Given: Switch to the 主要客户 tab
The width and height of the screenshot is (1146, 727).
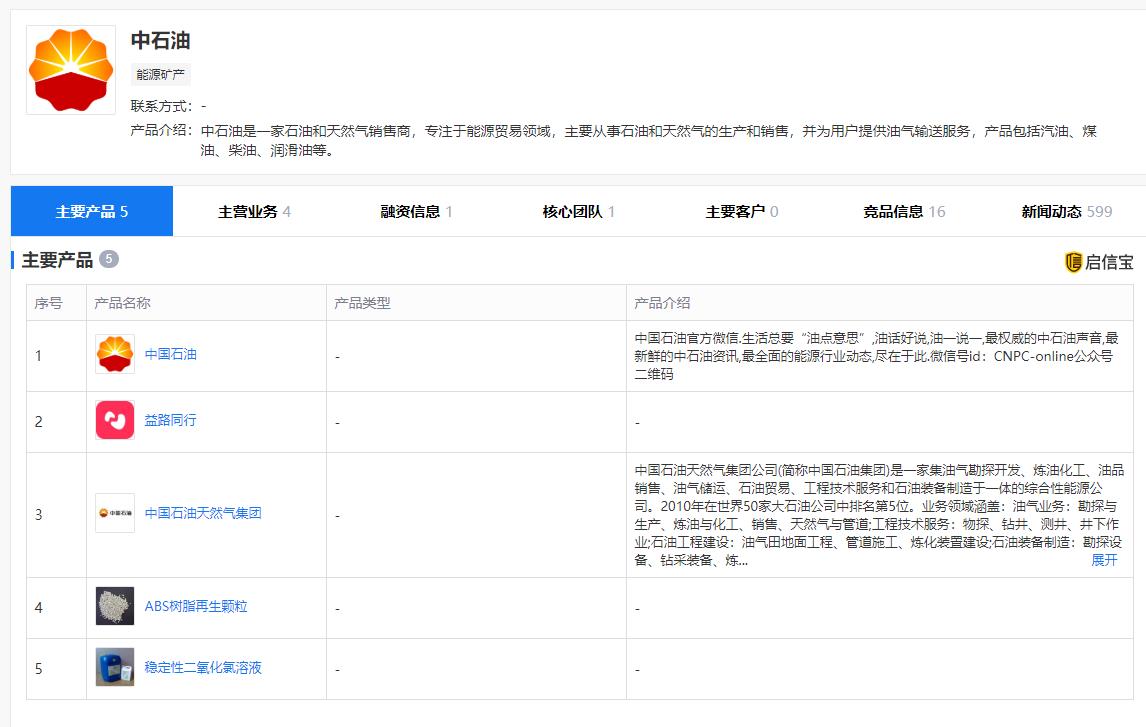Looking at the screenshot, I should pyautogui.click(x=742, y=211).
